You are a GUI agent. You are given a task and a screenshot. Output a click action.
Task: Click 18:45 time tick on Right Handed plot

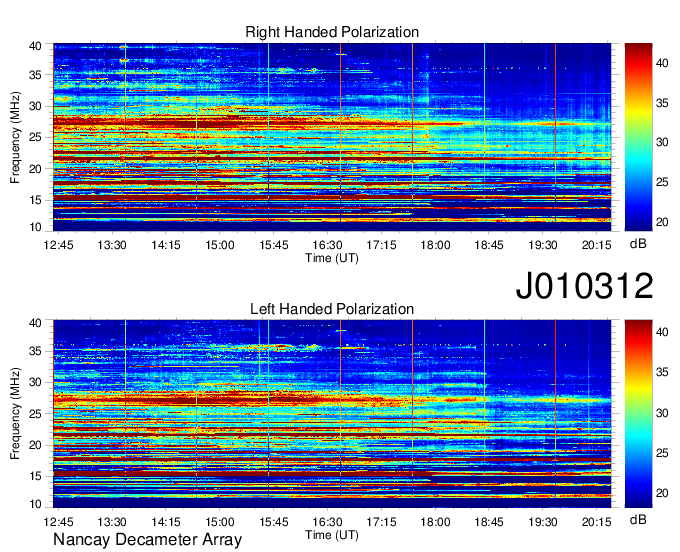pos(489,245)
